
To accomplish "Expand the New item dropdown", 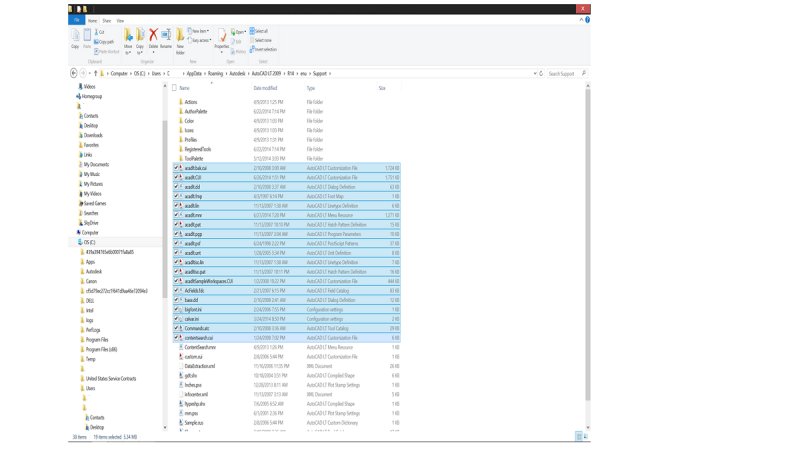I will (199, 31).
